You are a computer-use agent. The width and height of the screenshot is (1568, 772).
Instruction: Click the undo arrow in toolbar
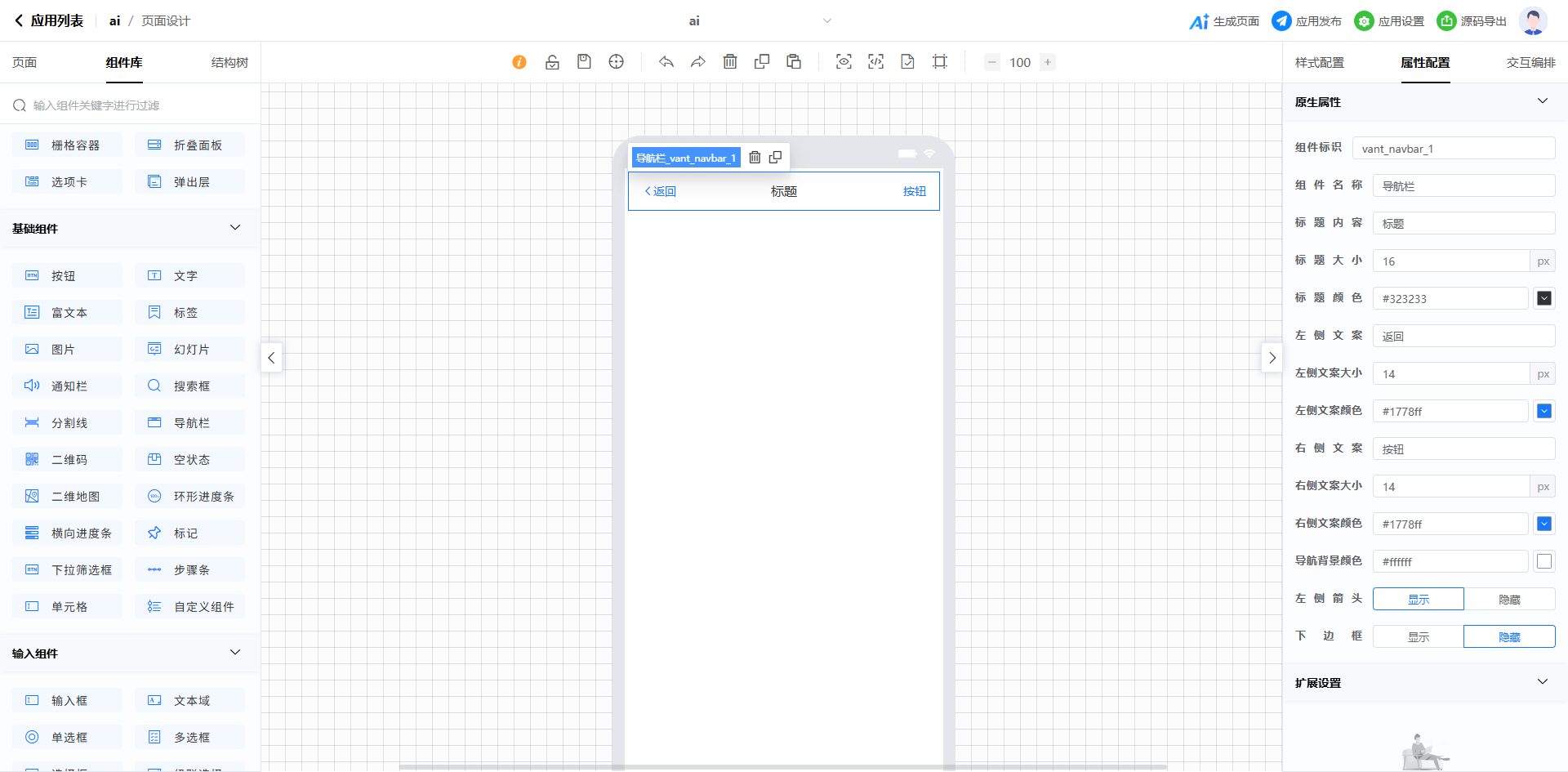point(666,62)
